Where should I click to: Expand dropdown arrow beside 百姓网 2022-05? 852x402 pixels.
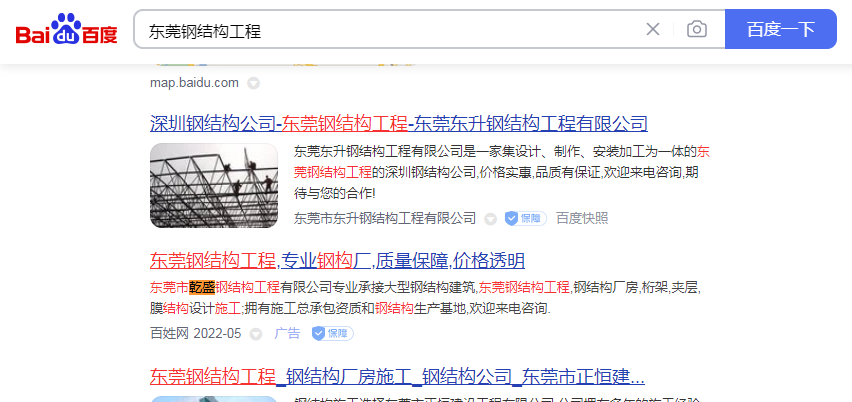[x=255, y=334]
